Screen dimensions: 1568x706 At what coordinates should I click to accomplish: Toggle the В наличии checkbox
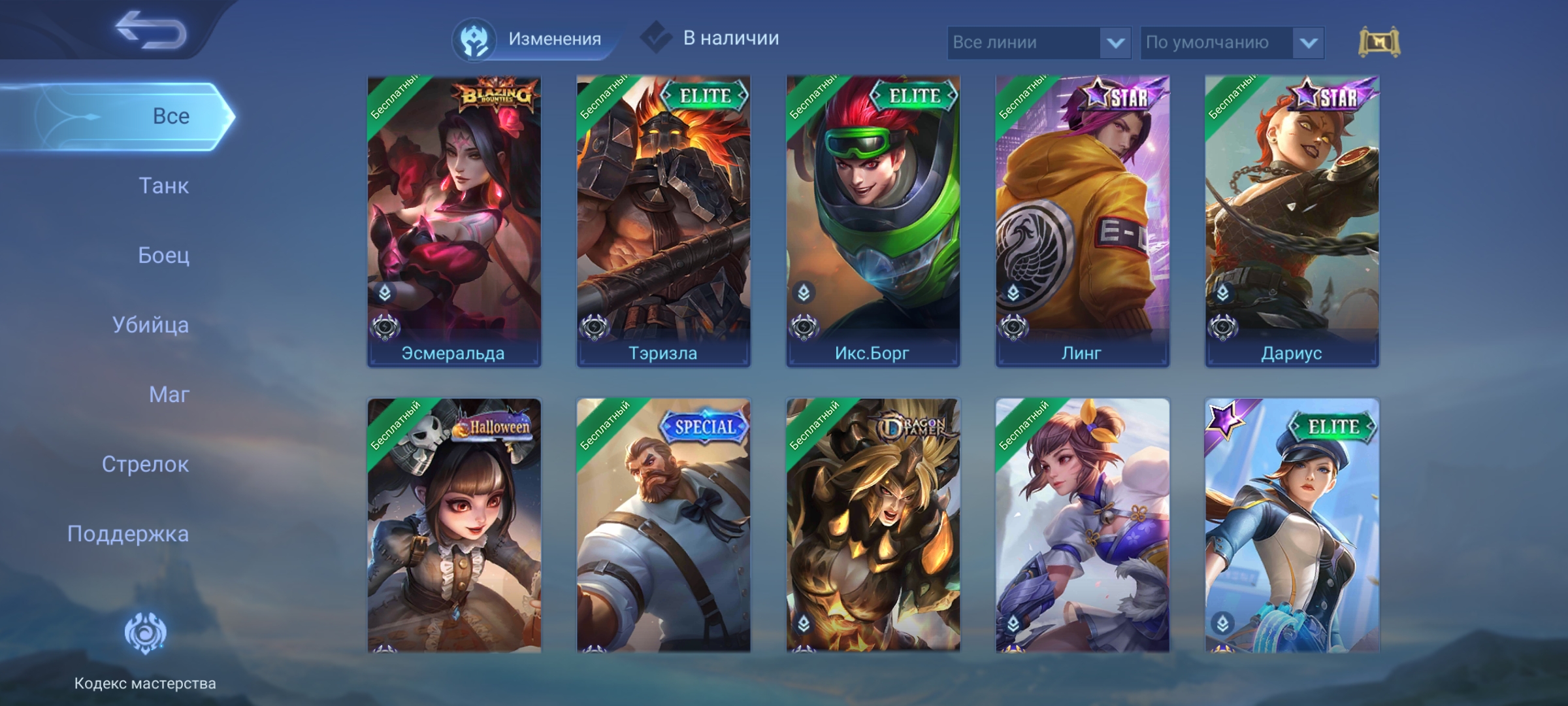[656, 37]
